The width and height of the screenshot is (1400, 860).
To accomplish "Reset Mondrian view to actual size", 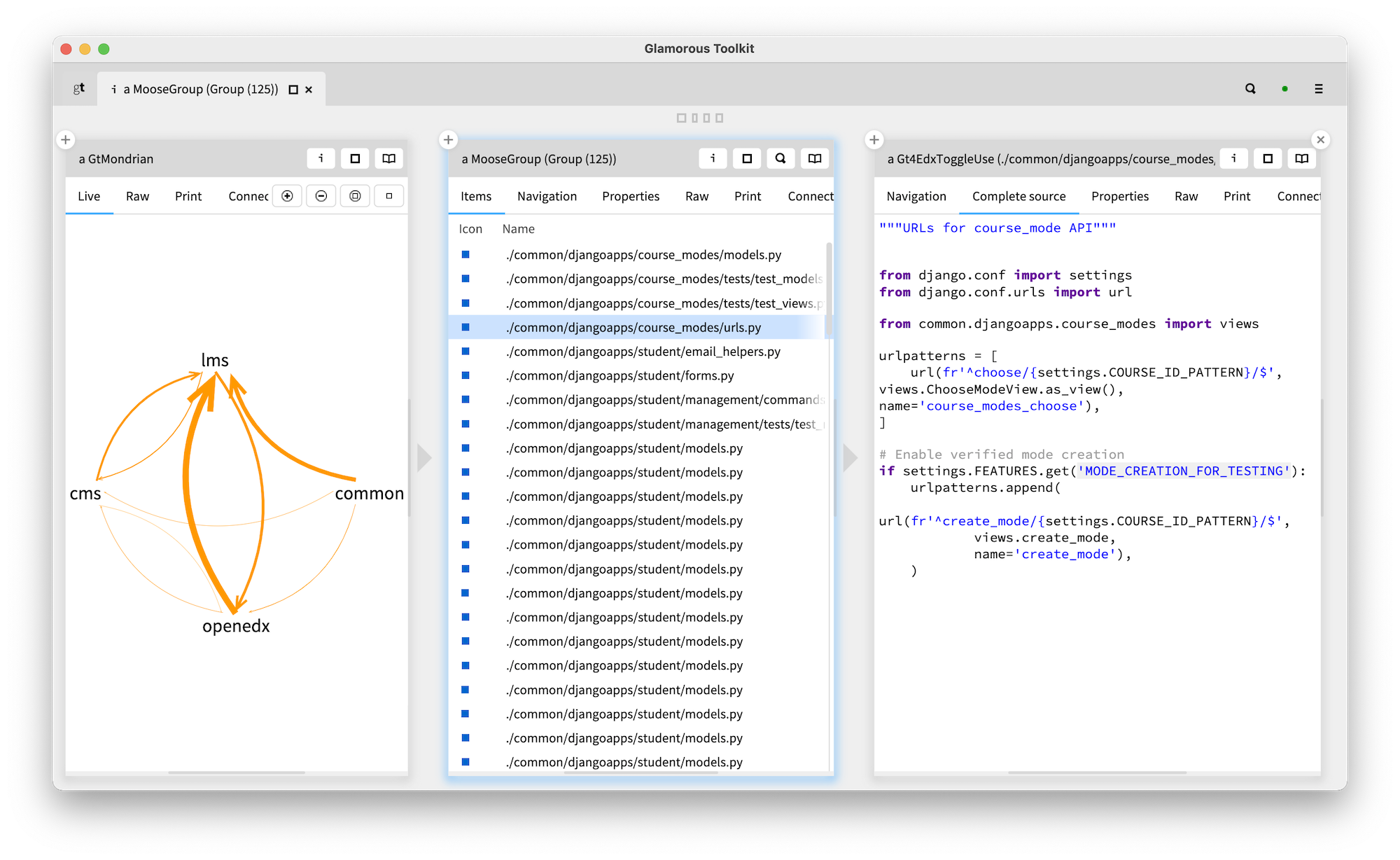I will (389, 196).
